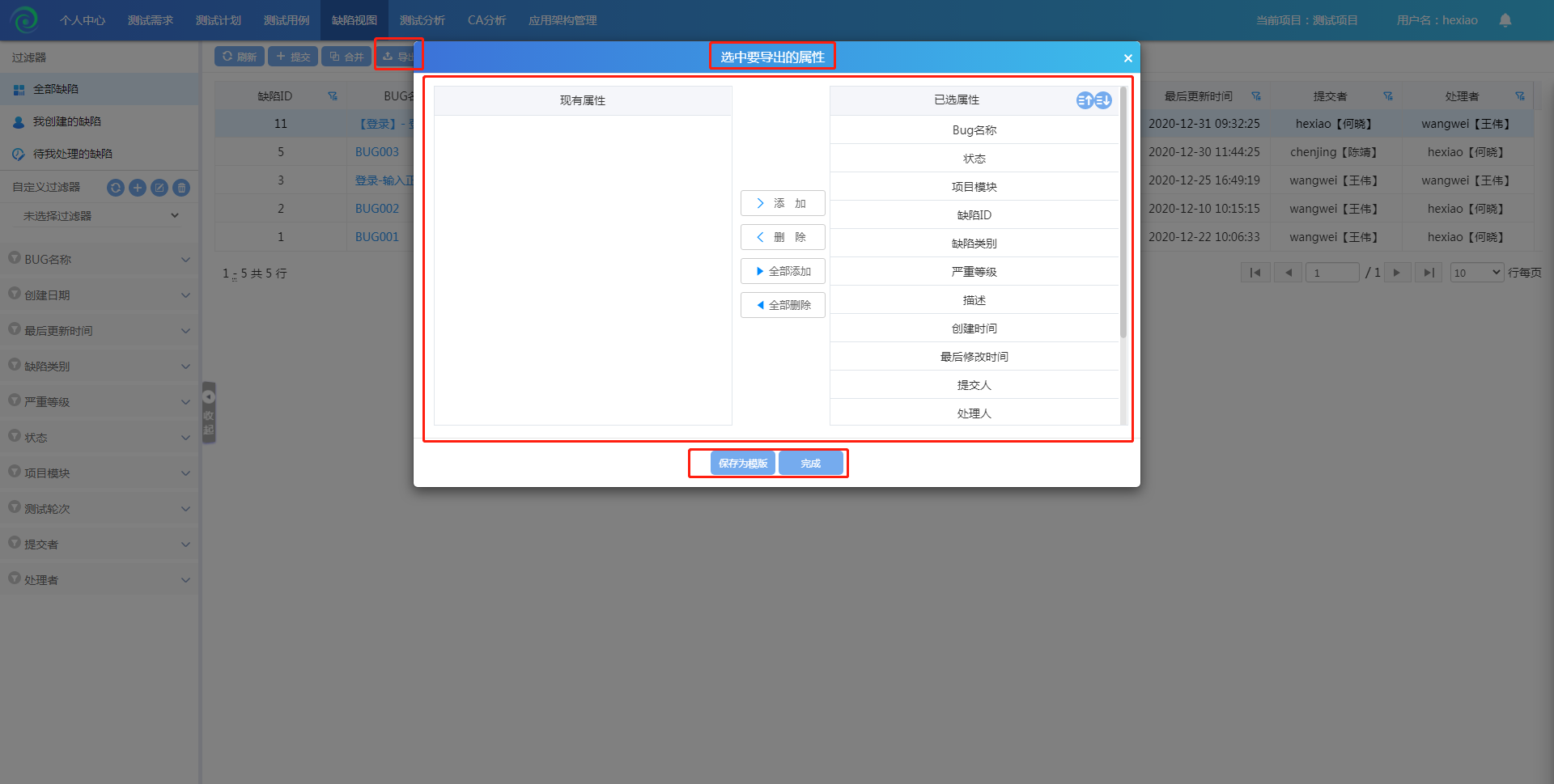
Task: Click the 添加 button in the dialog
Action: click(783, 203)
